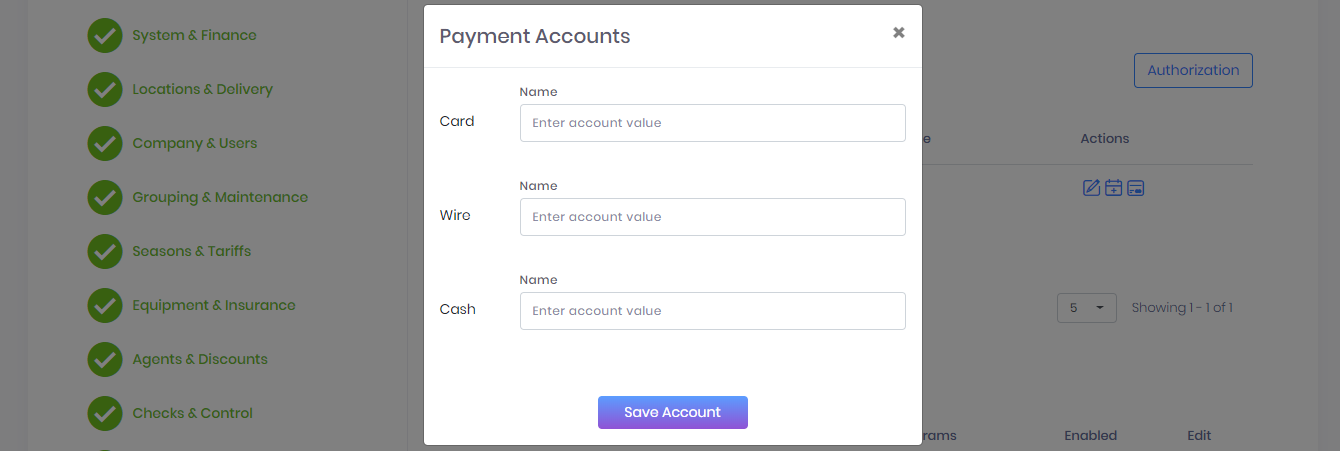Focus the Wire account name field
1340x451 pixels.
pos(712,217)
